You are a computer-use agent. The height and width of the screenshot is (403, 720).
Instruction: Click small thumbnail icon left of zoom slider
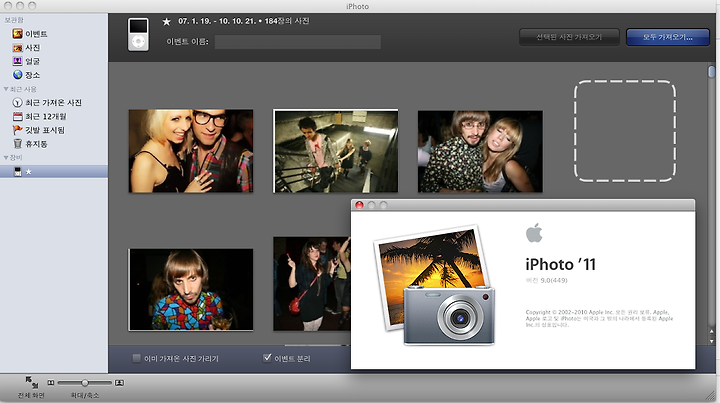click(x=51, y=382)
